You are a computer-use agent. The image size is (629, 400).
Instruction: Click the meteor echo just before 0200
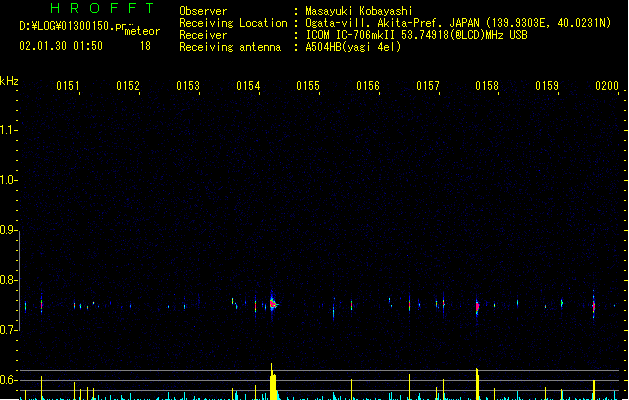(594, 306)
